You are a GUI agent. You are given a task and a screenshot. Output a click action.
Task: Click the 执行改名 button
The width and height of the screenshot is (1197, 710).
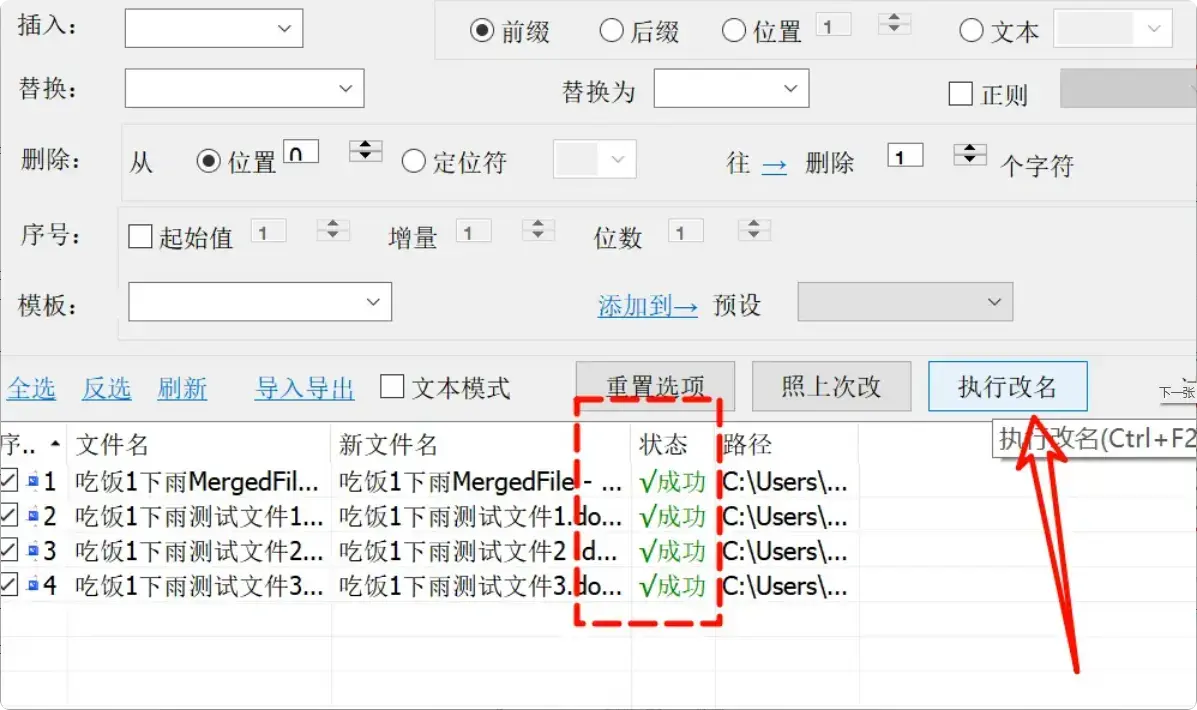(x=1008, y=386)
